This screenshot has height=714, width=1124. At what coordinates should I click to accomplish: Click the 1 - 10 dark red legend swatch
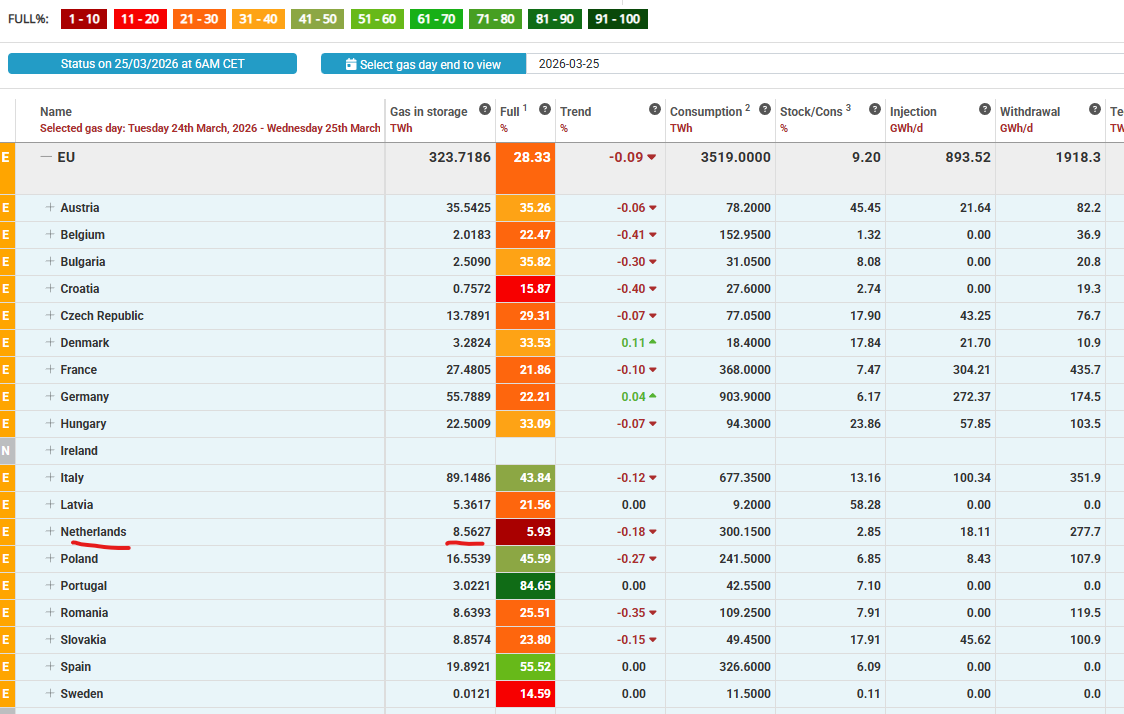point(84,19)
